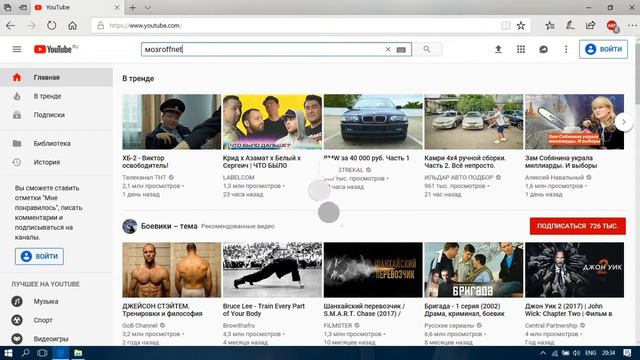The width and height of the screenshot is (640, 360).
Task: Open File Explorer from the taskbar
Action: (78, 353)
